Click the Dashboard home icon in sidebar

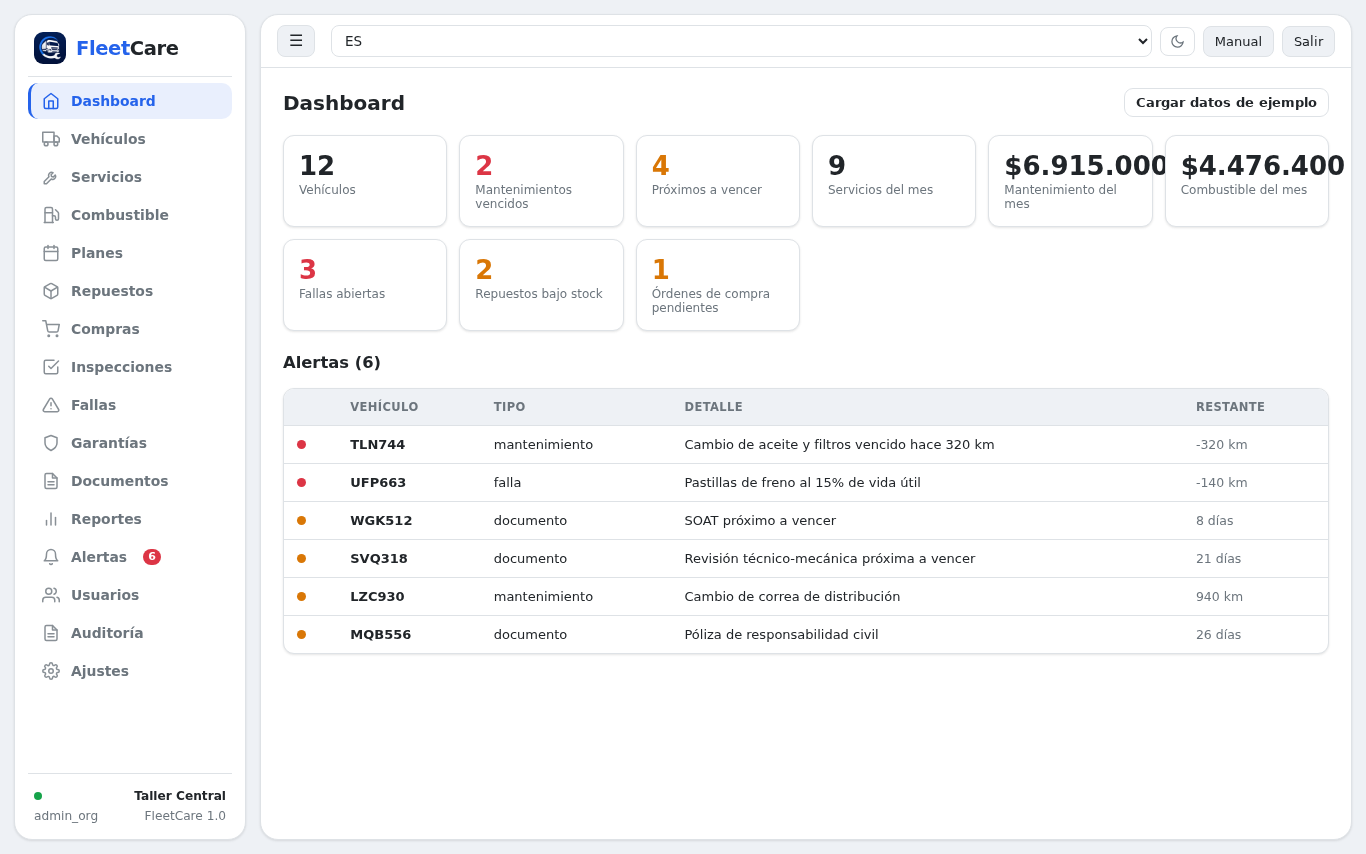click(x=51, y=101)
